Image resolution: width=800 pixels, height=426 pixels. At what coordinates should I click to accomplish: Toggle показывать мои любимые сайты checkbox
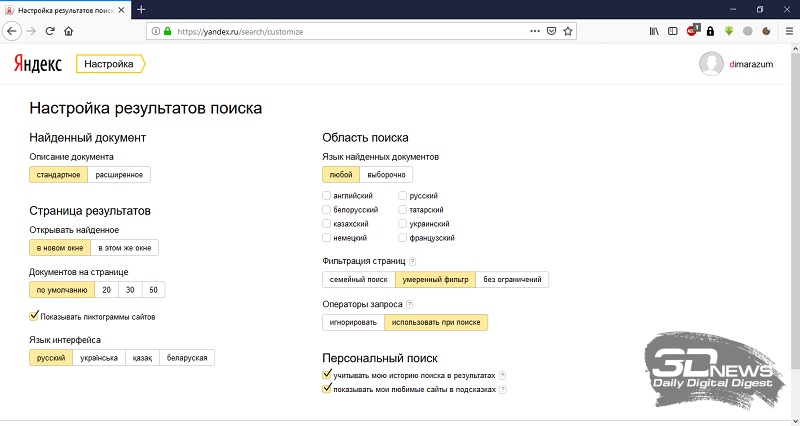(x=327, y=389)
